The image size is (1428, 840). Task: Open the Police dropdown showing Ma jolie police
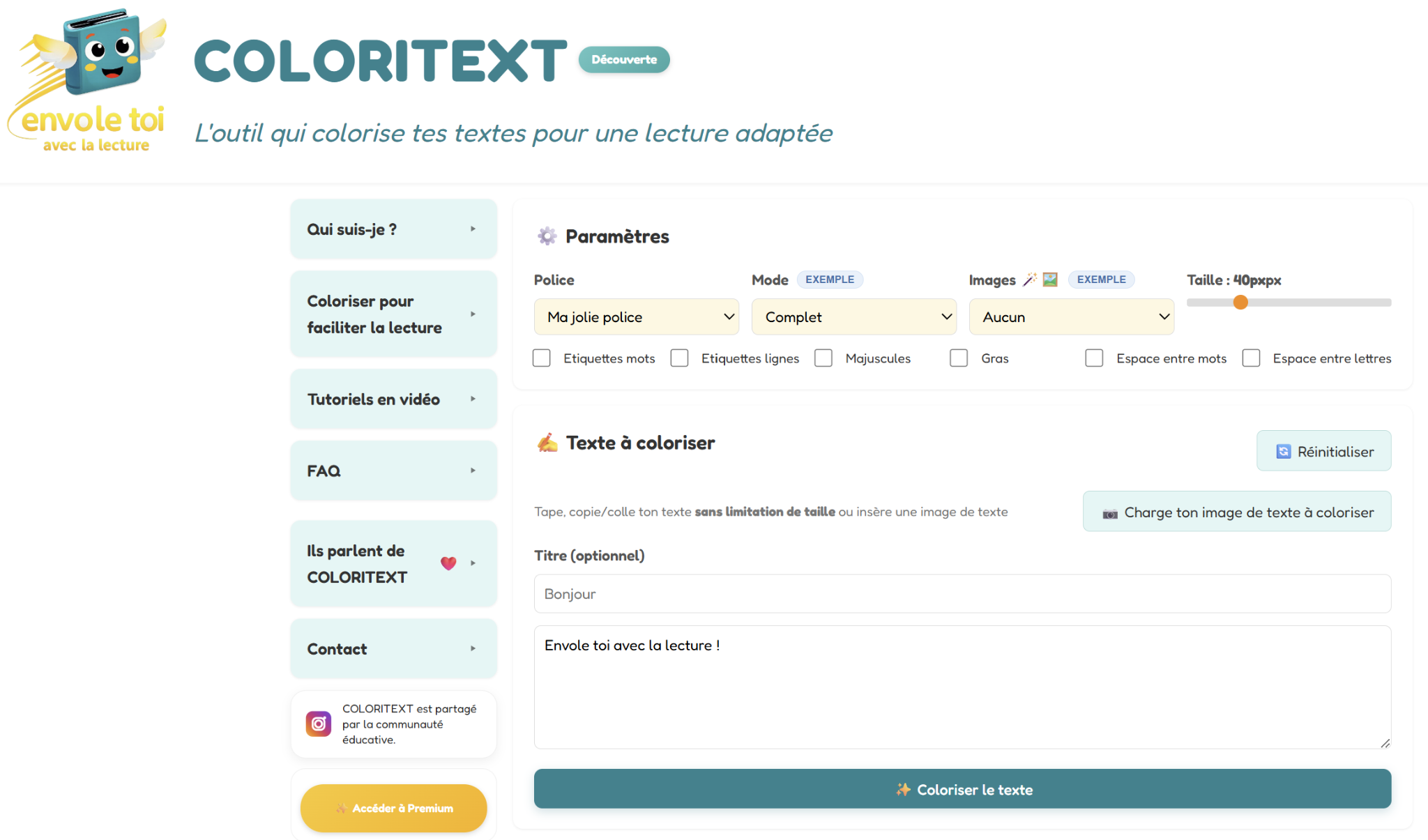point(635,316)
